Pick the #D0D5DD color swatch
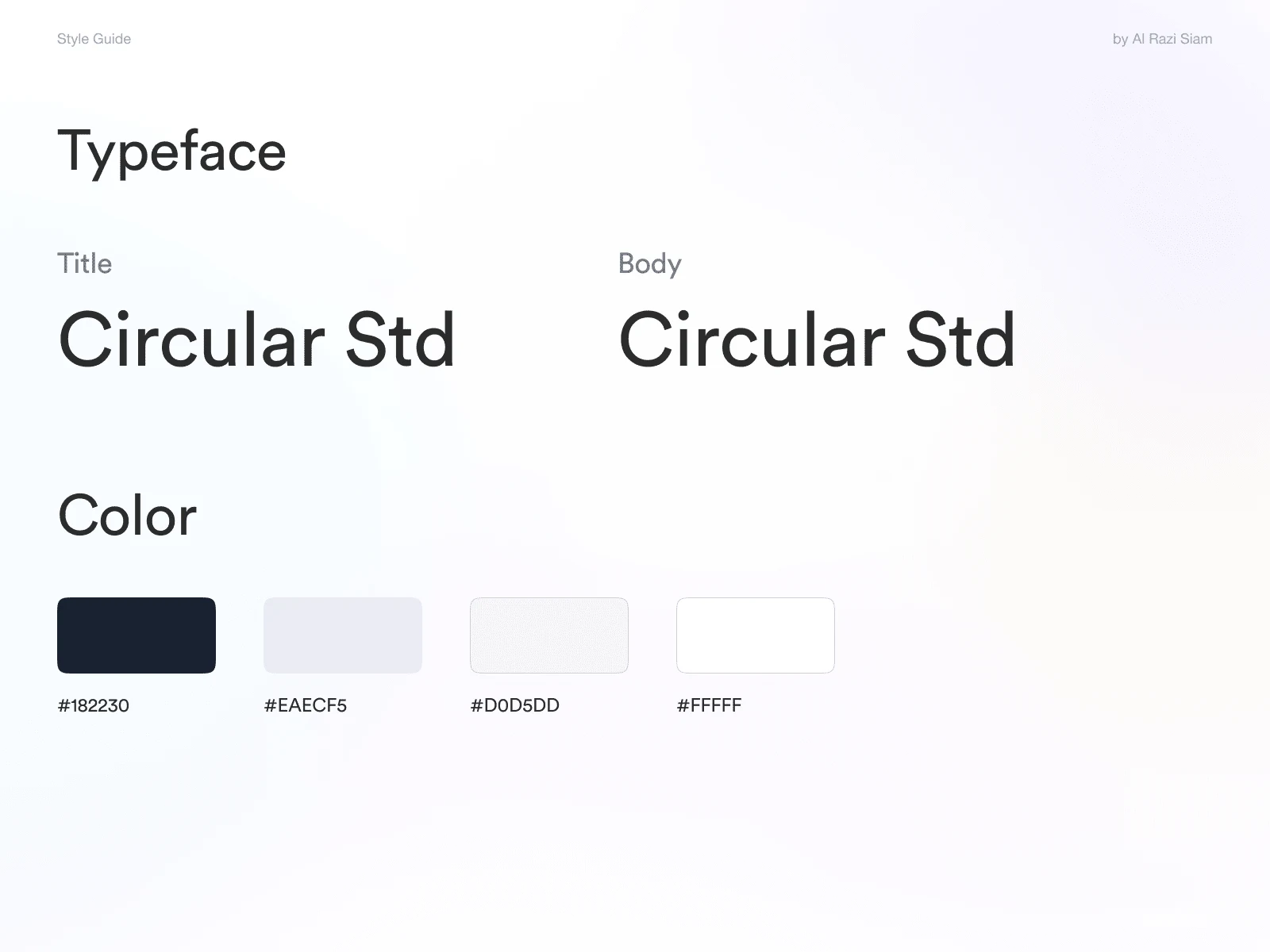The width and height of the screenshot is (1270, 952). coord(549,635)
